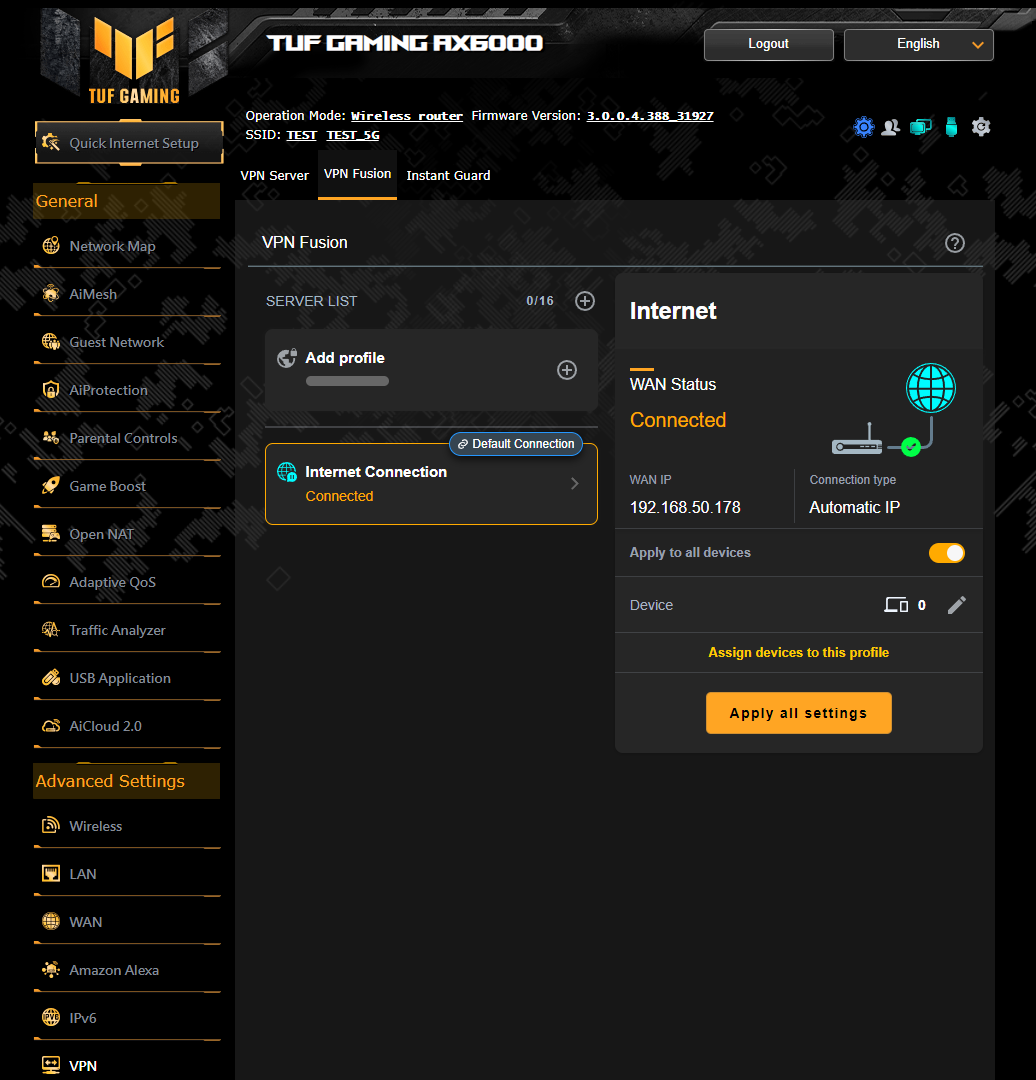
Task: Click Apply all settings button
Action: [x=798, y=713]
